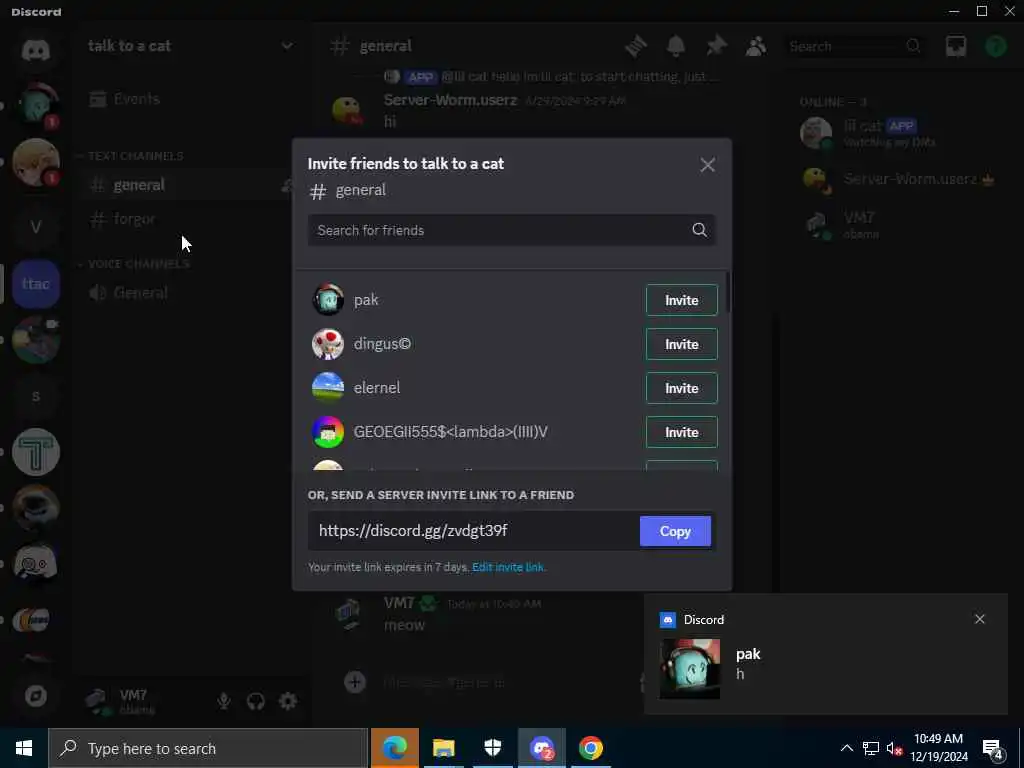Open the T server icon in sidebar
Image resolution: width=1024 pixels, height=768 pixels.
tap(36, 452)
